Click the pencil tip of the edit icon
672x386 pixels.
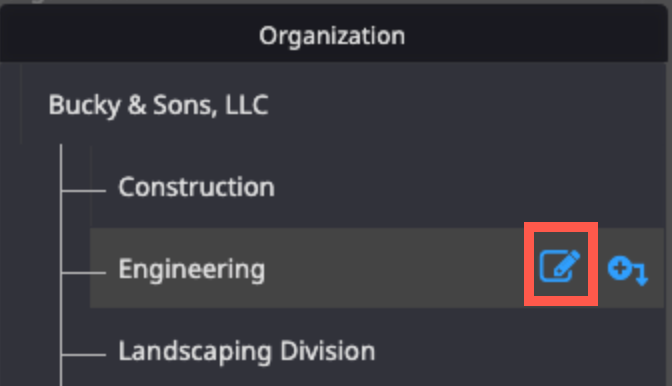[x=570, y=261]
